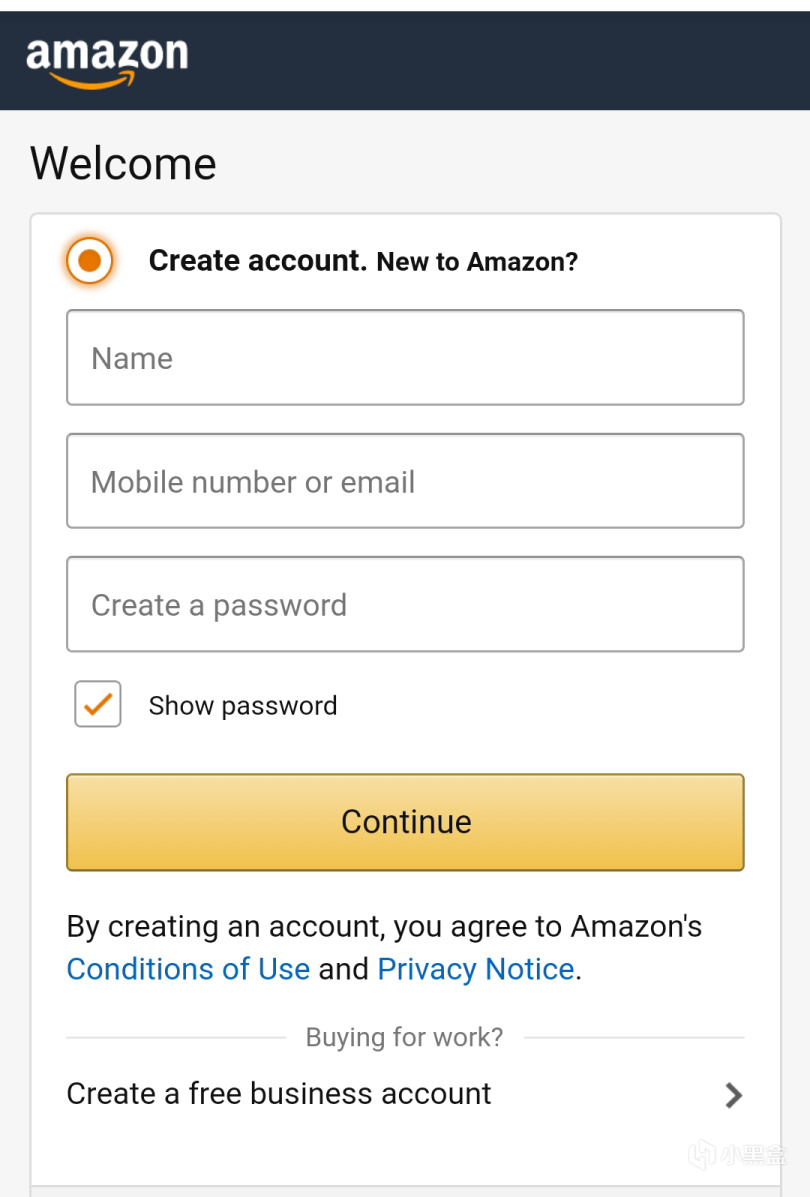The height and width of the screenshot is (1197, 810).
Task: Click the dark navy header bar
Action: pos(500,60)
